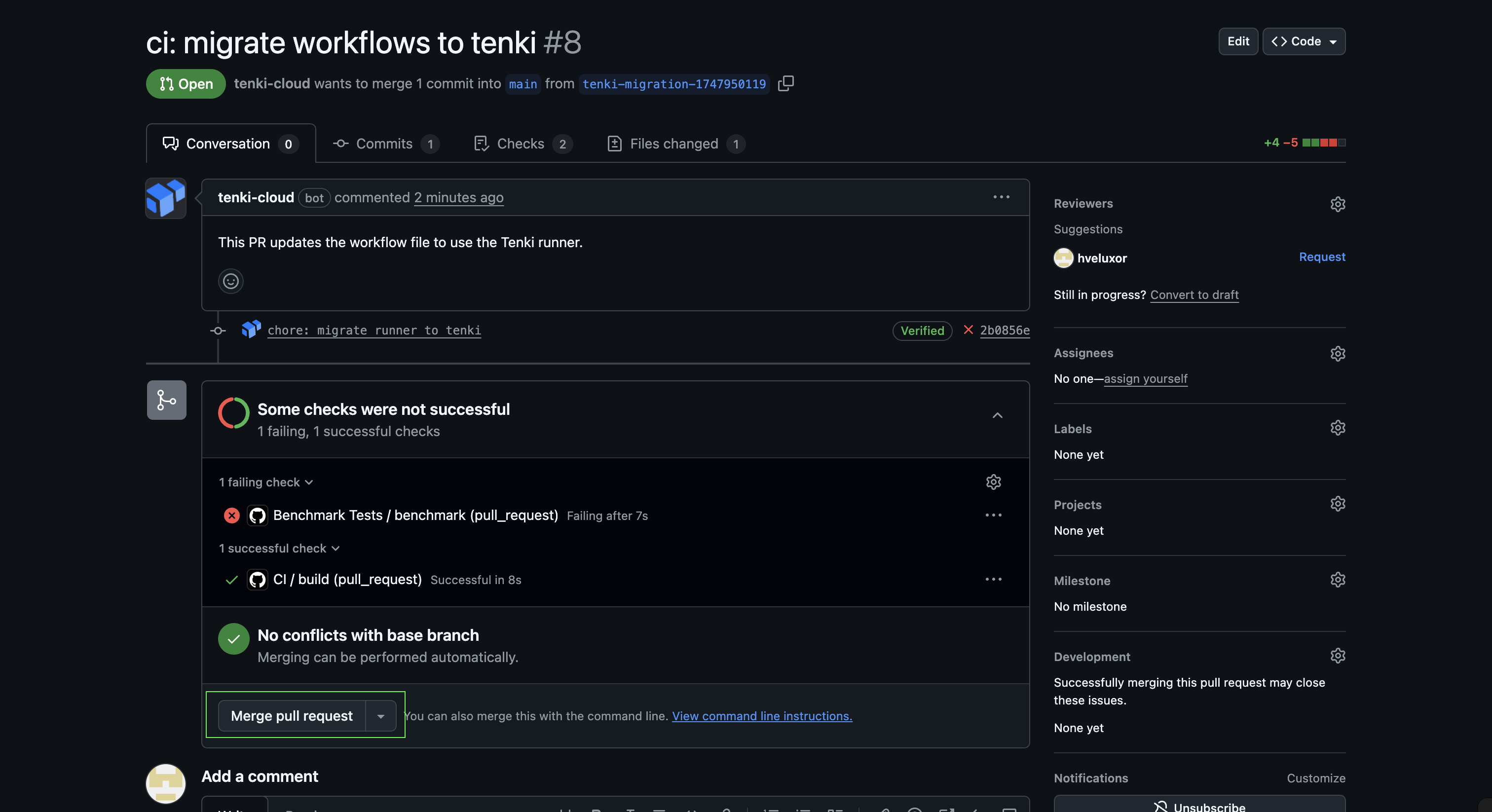
Task: Click assign yourself link
Action: [x=1145, y=378]
